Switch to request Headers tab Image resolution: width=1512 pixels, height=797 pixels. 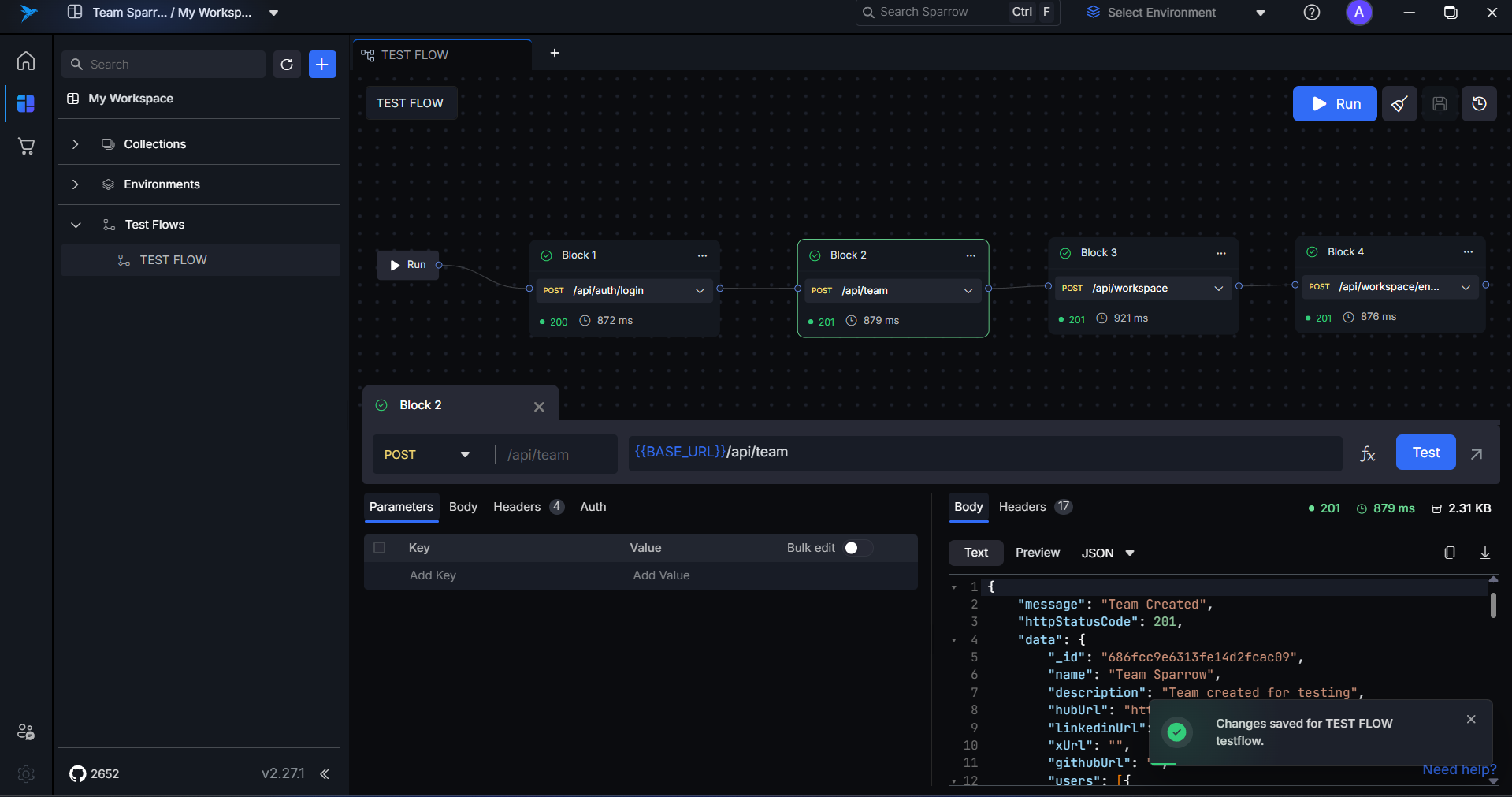click(x=528, y=507)
